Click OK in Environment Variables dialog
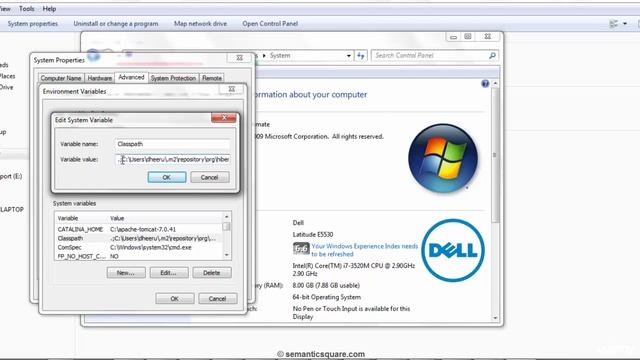This screenshot has height=360, width=640. pyautogui.click(x=174, y=299)
